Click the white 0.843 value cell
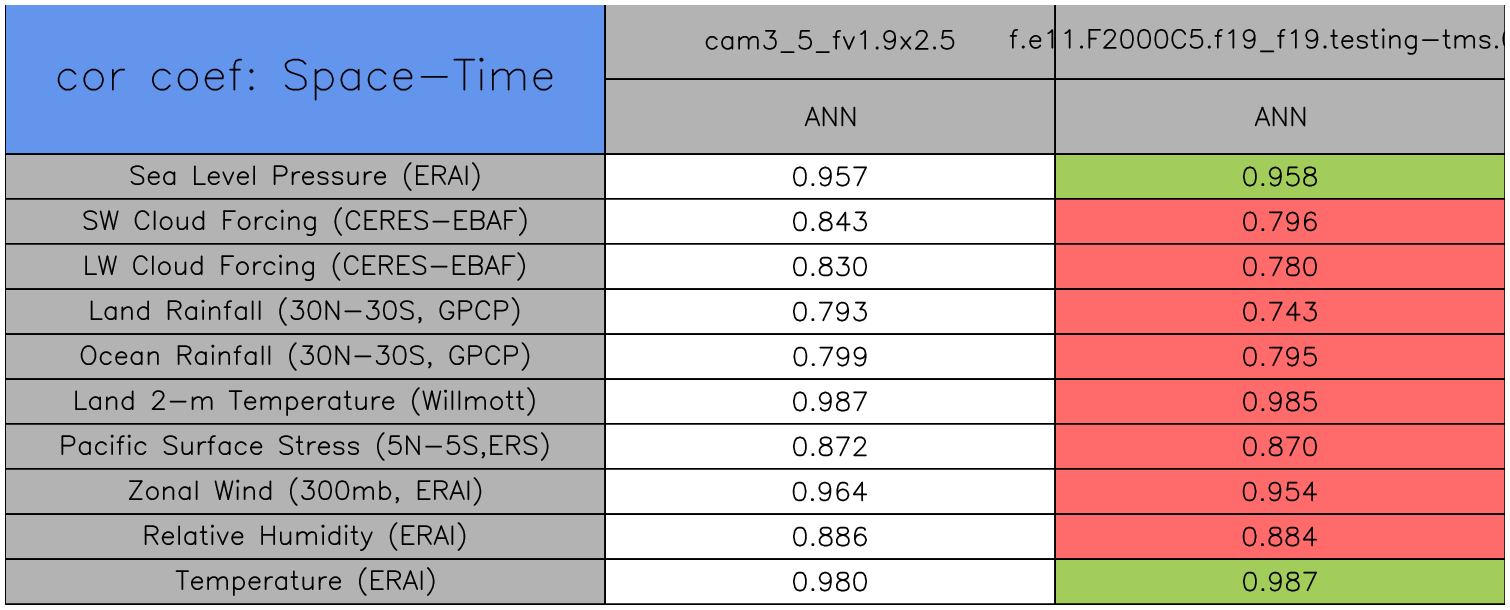 click(x=830, y=222)
